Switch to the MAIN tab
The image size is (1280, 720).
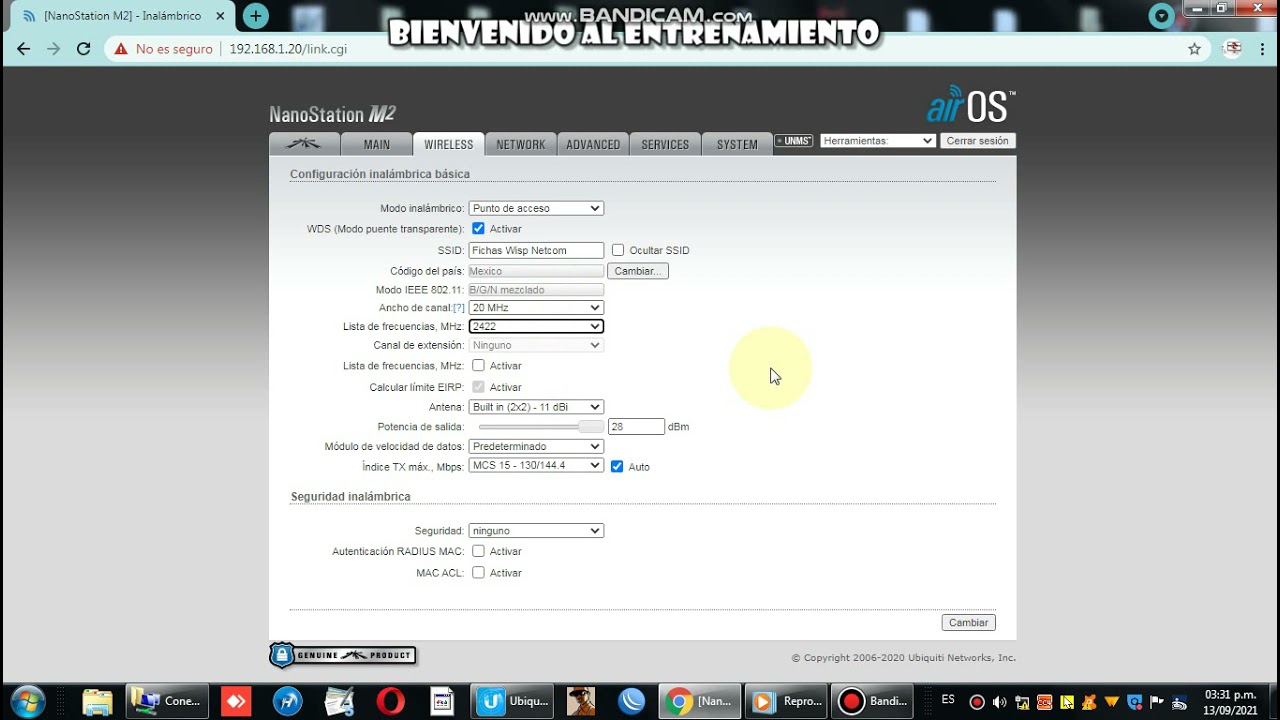[x=377, y=144]
